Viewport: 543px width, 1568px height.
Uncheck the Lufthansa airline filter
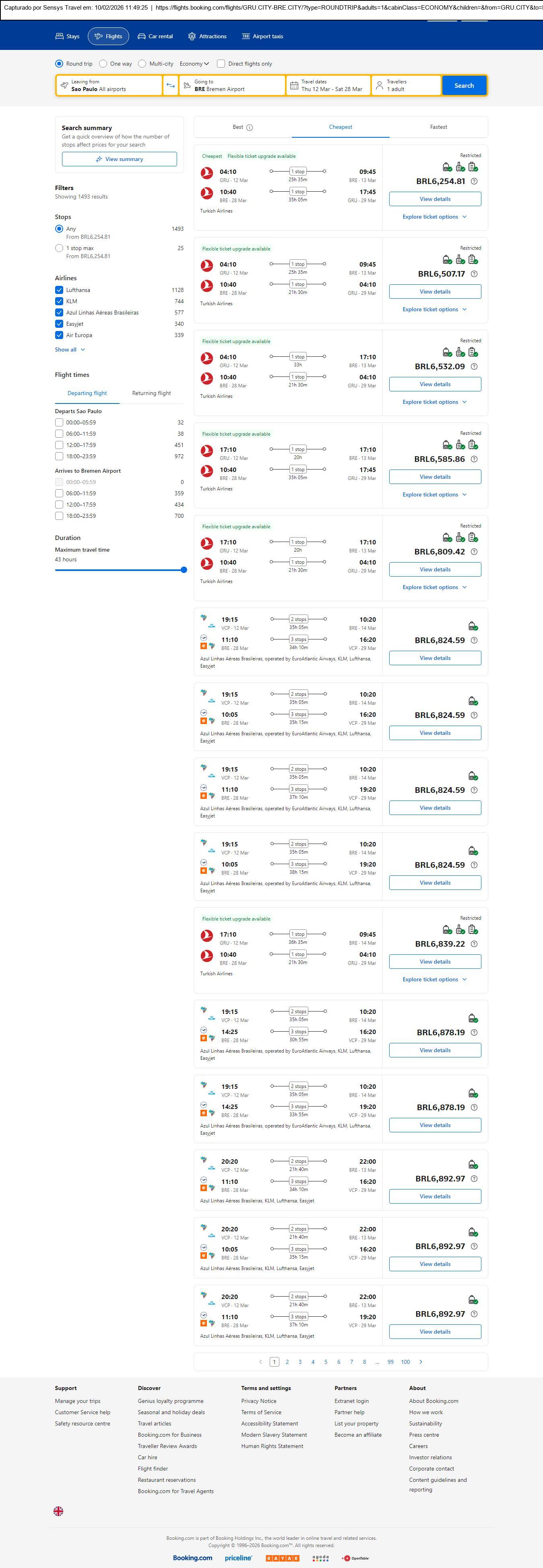59,290
